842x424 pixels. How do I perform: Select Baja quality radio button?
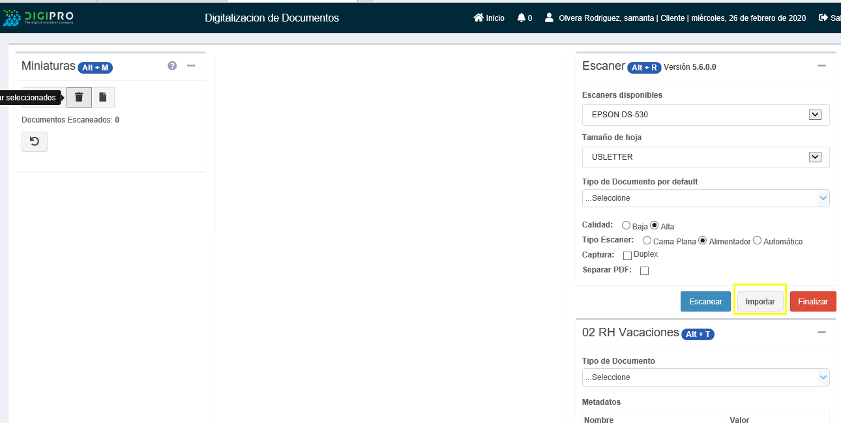[626, 226]
